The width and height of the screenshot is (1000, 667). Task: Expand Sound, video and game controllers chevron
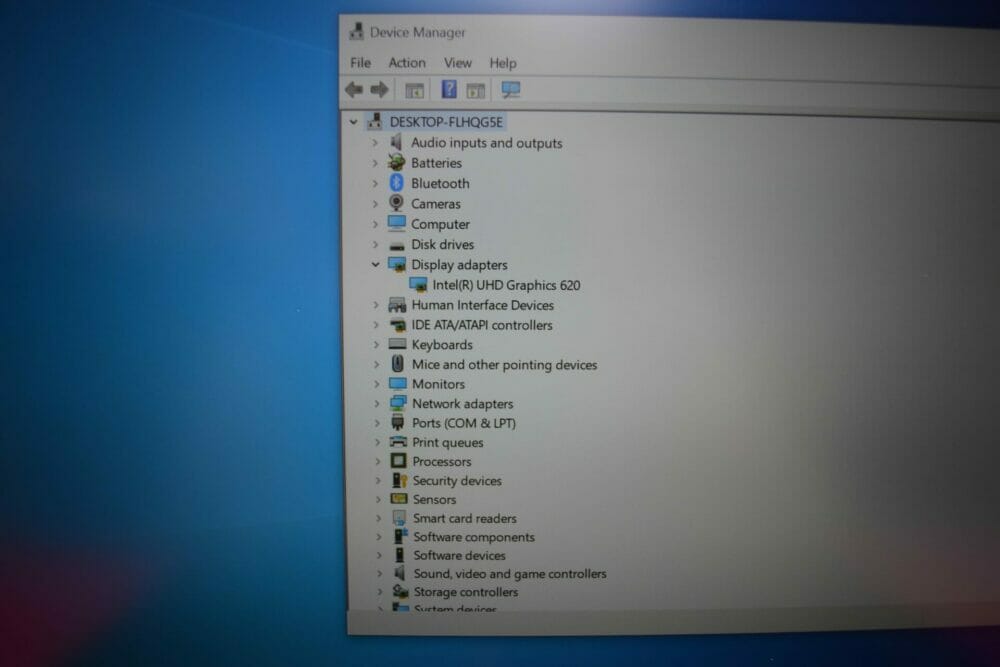(x=379, y=574)
